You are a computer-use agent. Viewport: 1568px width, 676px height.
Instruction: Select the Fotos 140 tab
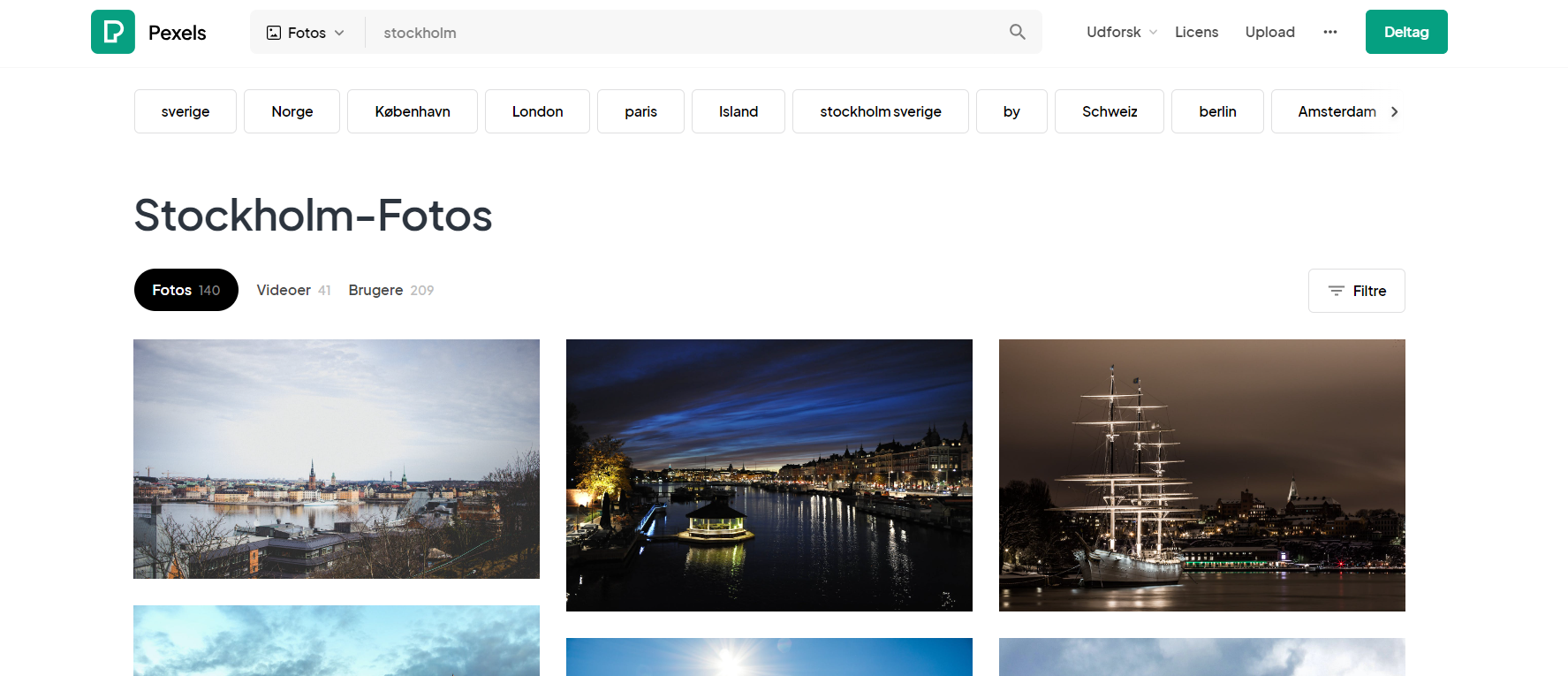pos(186,290)
